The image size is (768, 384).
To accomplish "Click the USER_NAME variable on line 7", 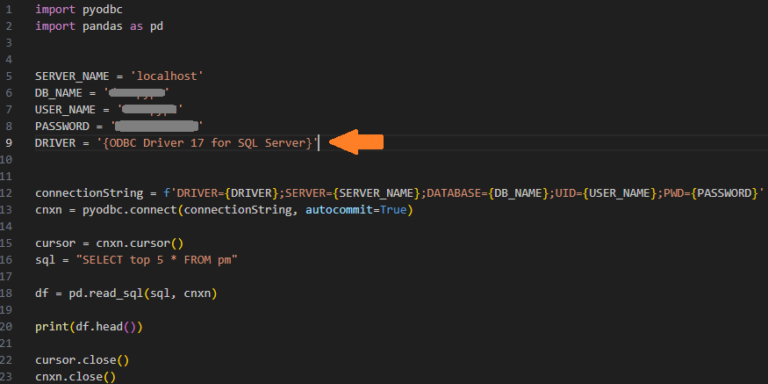I will [x=65, y=110].
